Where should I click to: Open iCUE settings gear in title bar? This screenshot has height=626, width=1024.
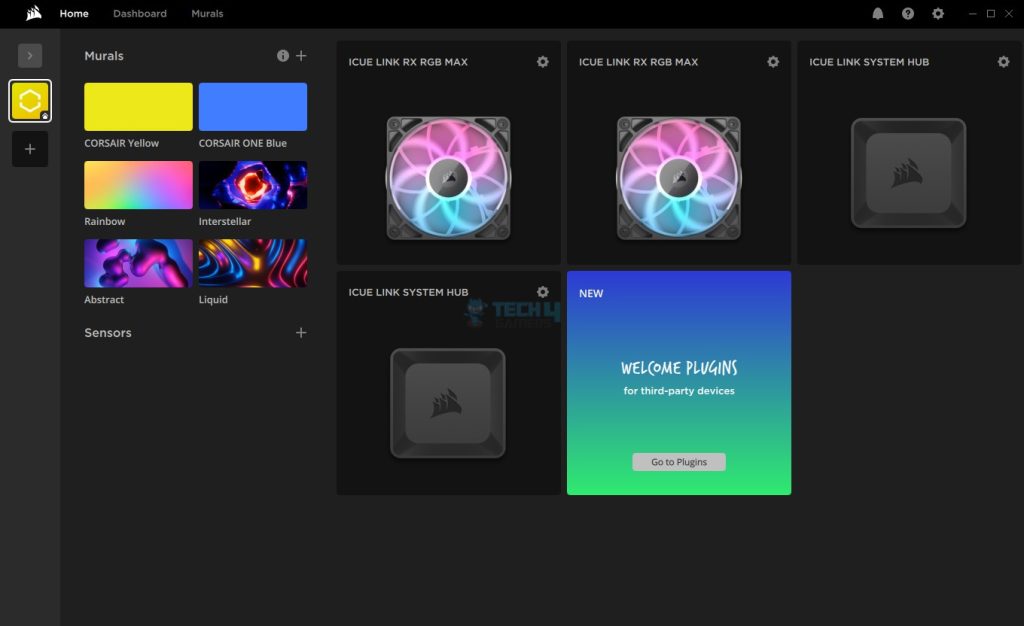click(x=938, y=14)
